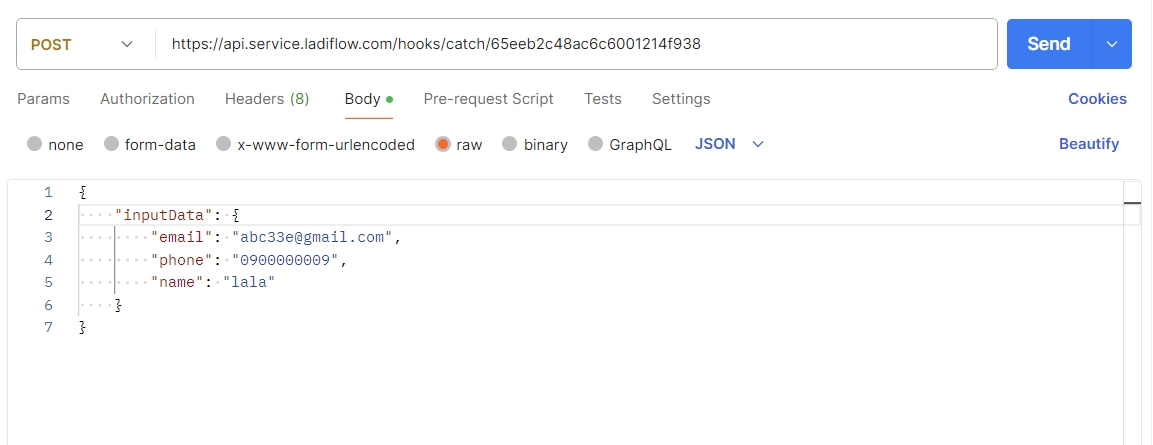The height and width of the screenshot is (445, 1153).
Task: Open the Headers (8) tab
Action: 267,99
